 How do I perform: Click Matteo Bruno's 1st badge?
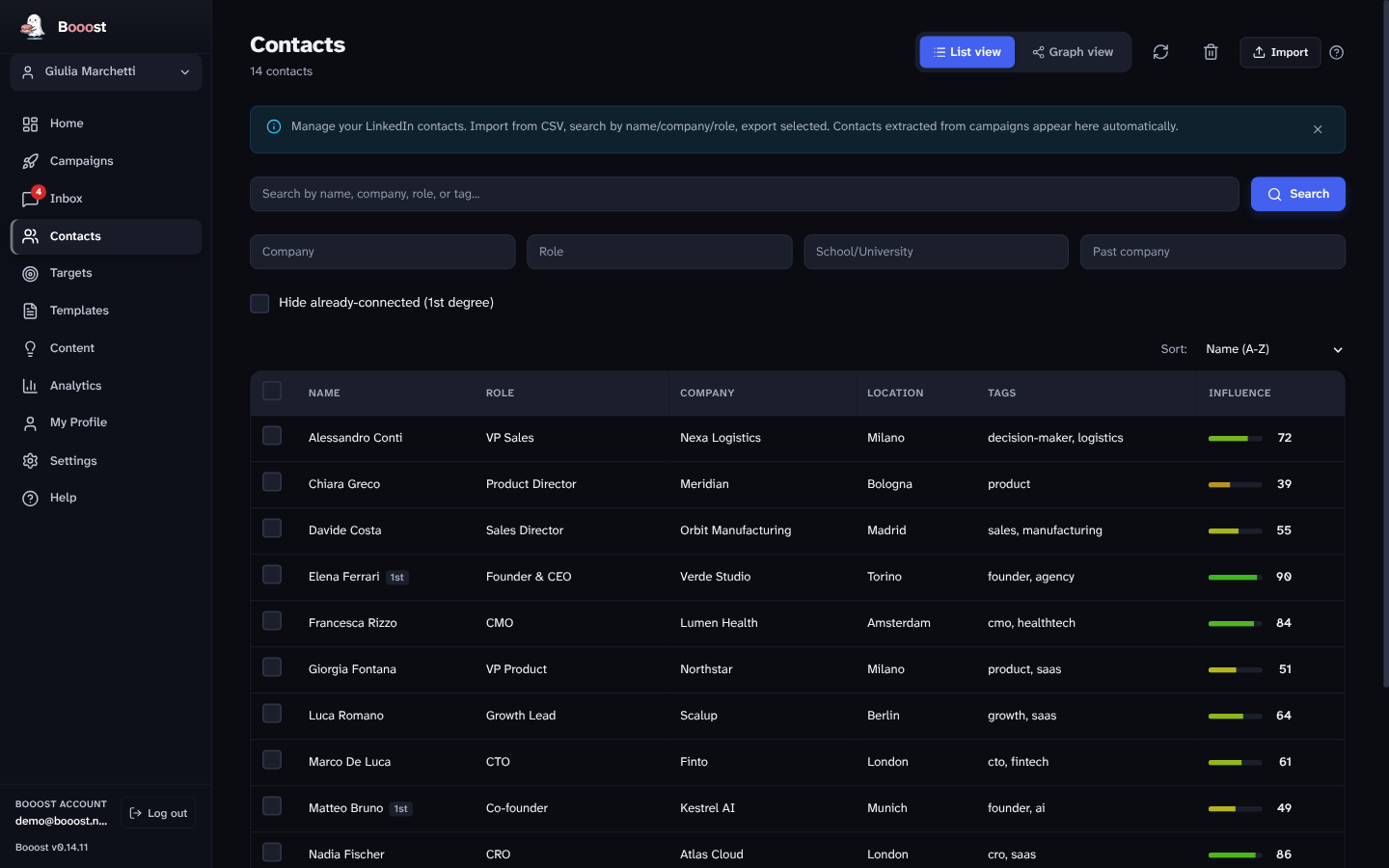tap(401, 809)
